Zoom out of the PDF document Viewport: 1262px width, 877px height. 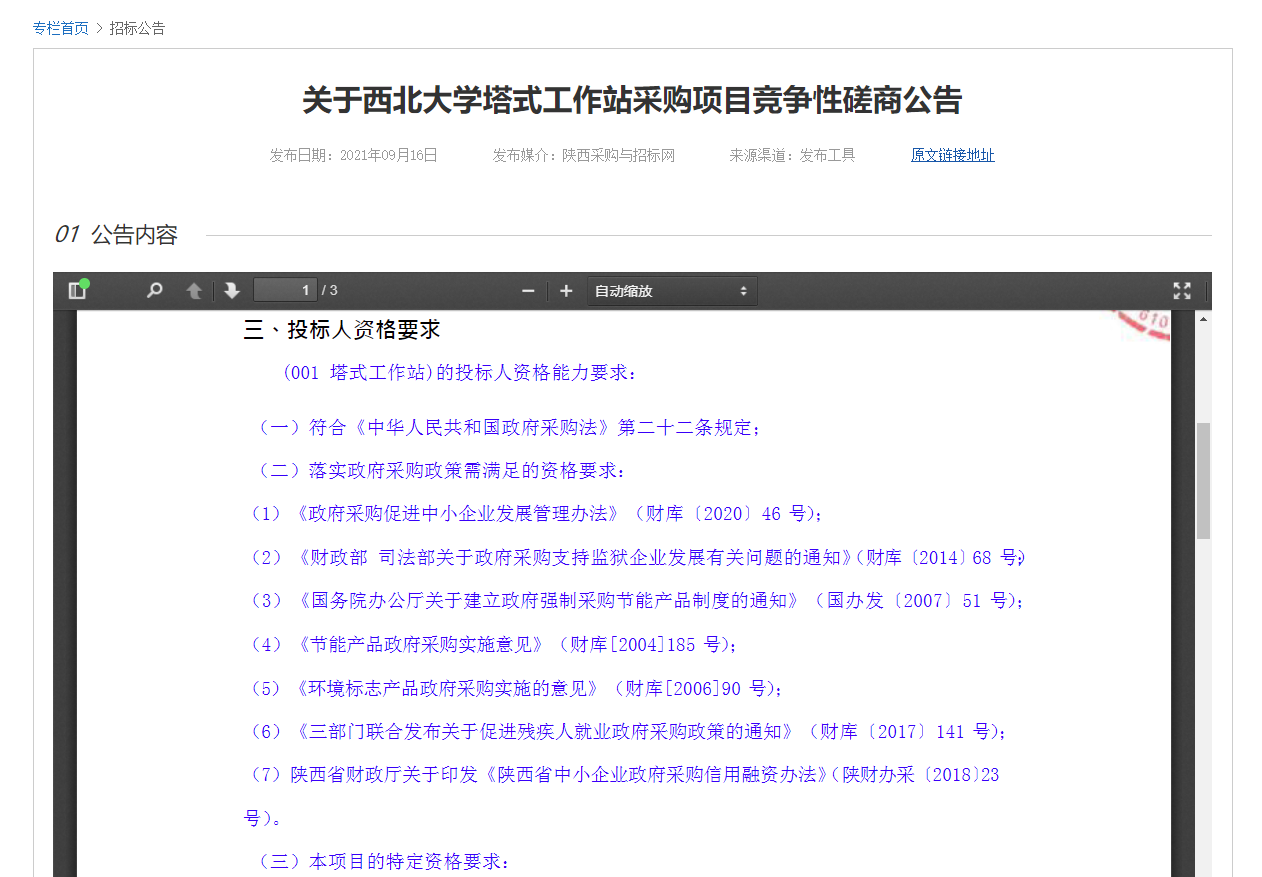528,291
